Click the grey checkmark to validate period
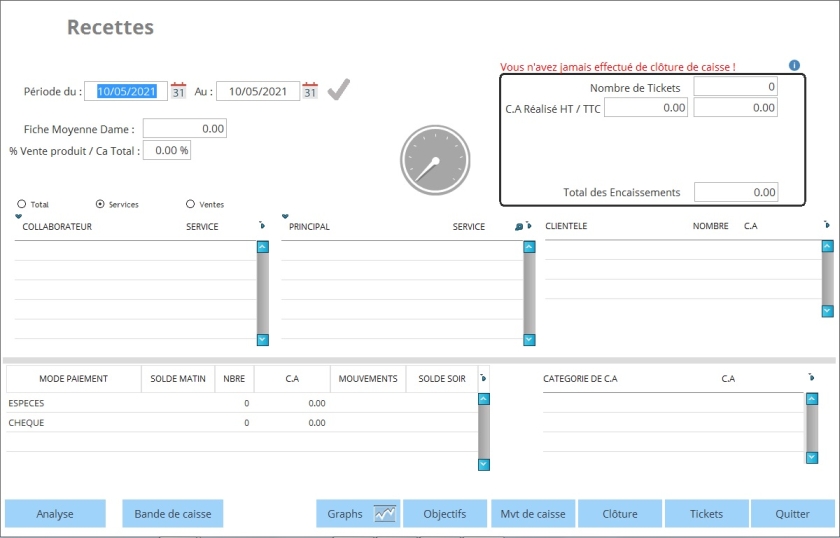 (x=339, y=90)
